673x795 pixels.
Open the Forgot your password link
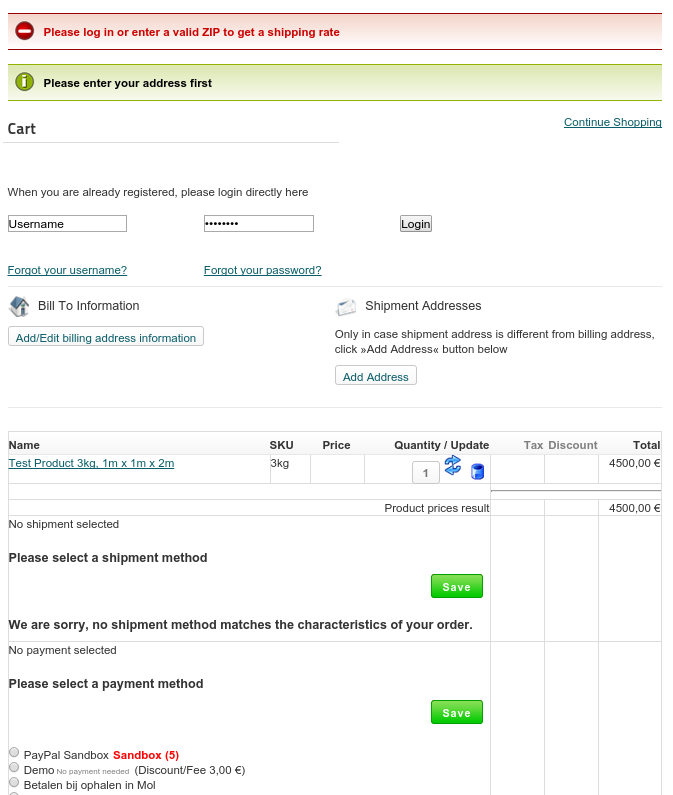point(262,270)
